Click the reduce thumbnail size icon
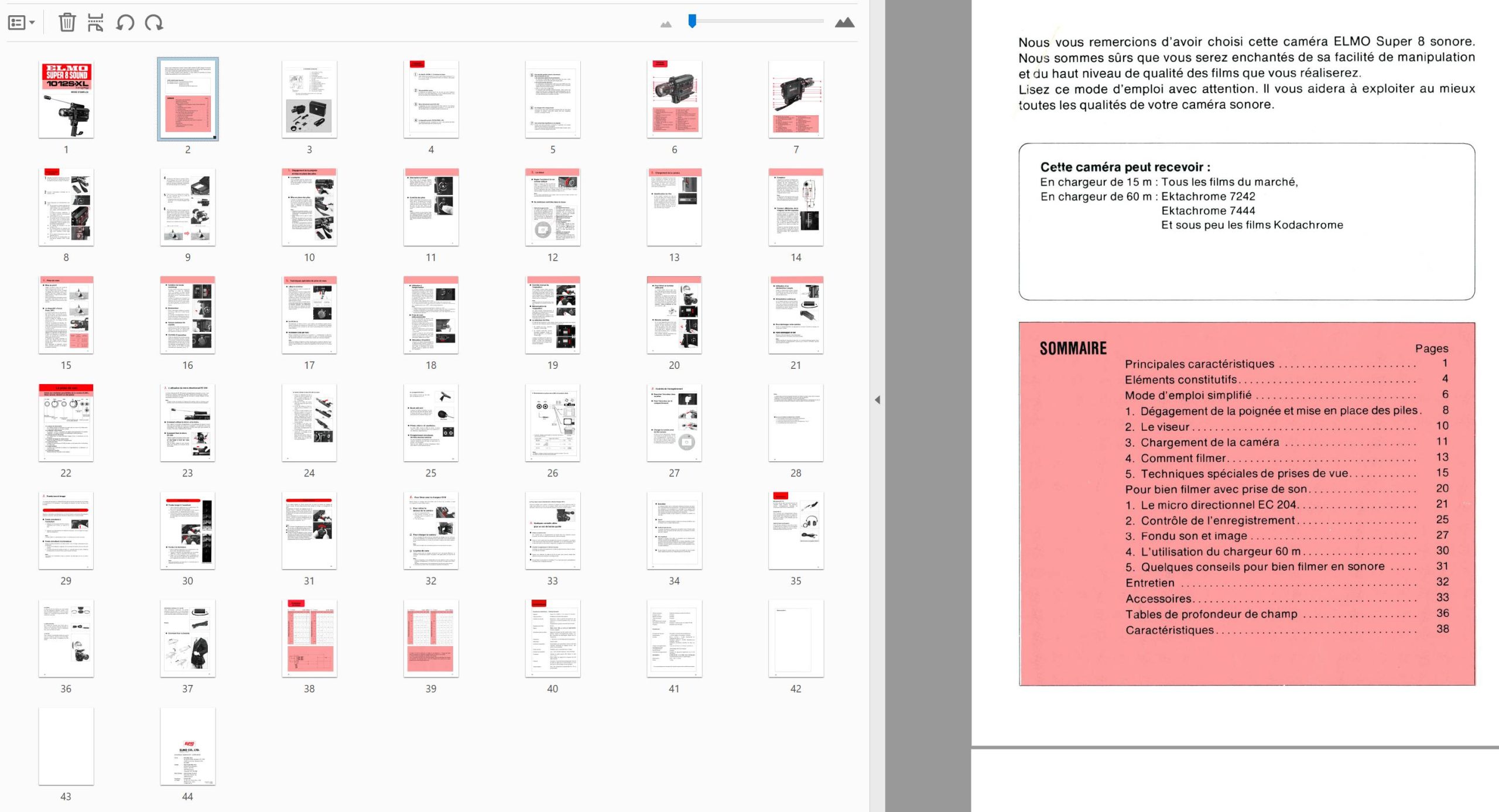Viewport: 1499px width, 812px height. point(666,24)
